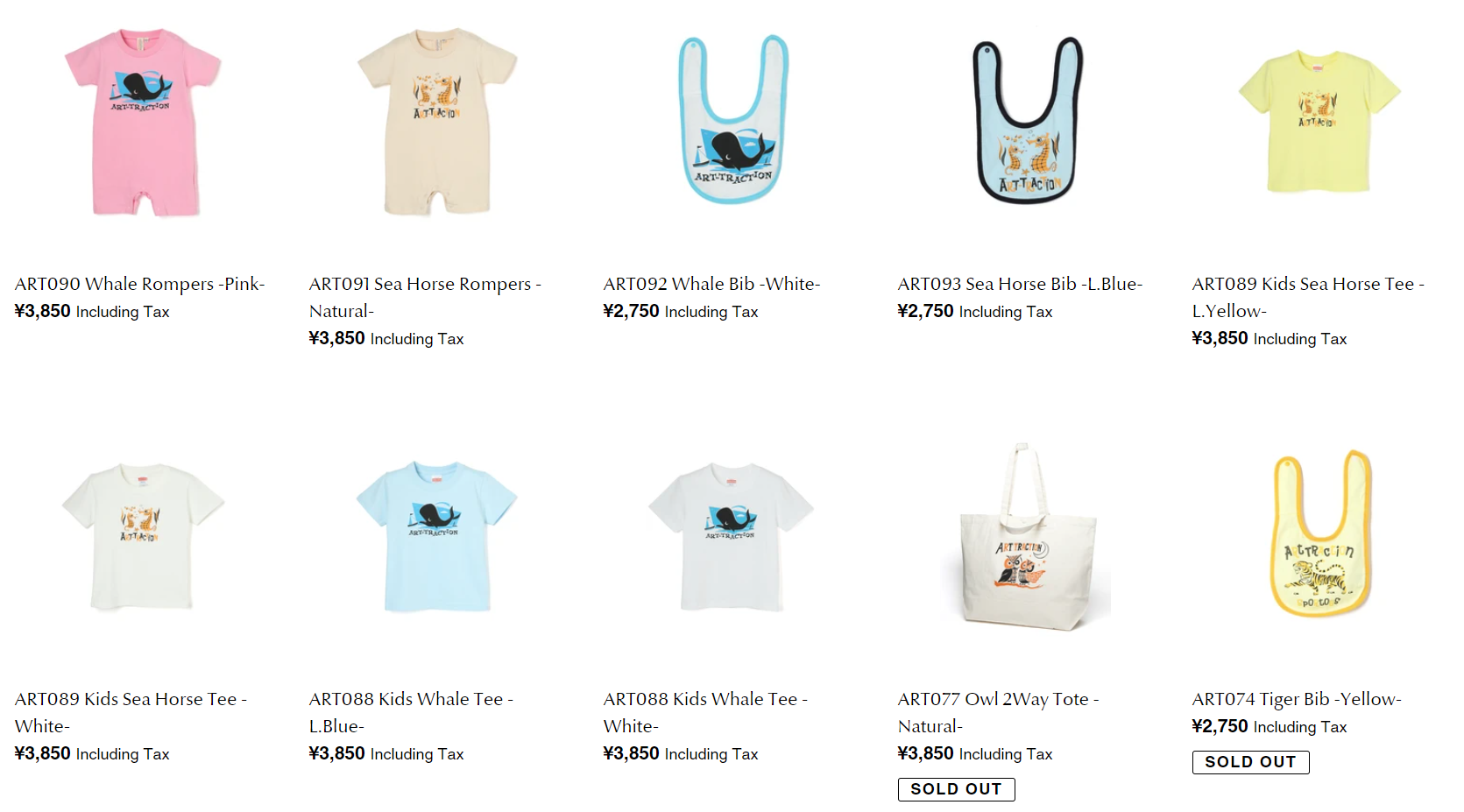View the Owl 2Way Tote bag image

tap(1026, 536)
